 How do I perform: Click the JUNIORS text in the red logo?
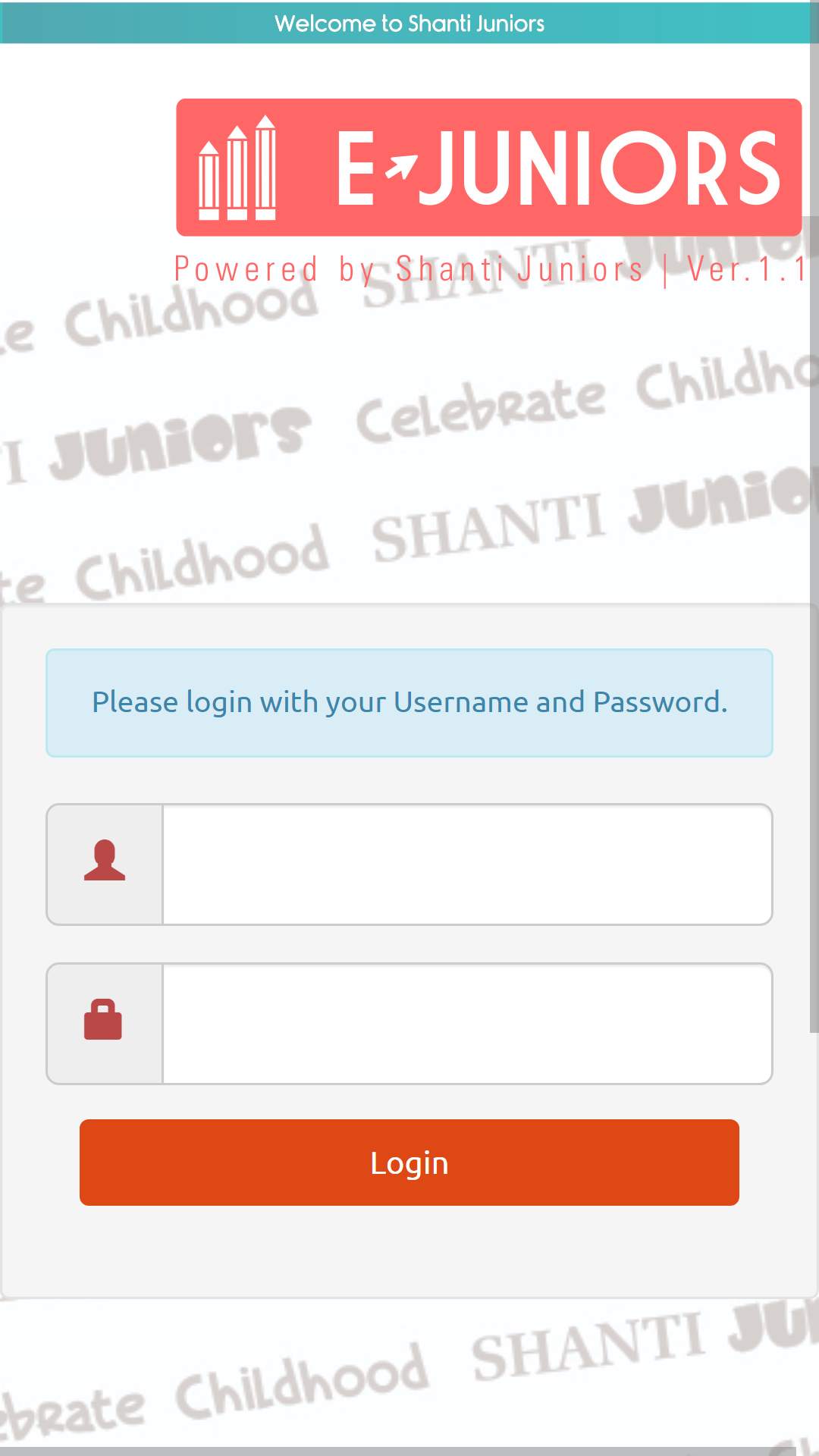pos(600,168)
